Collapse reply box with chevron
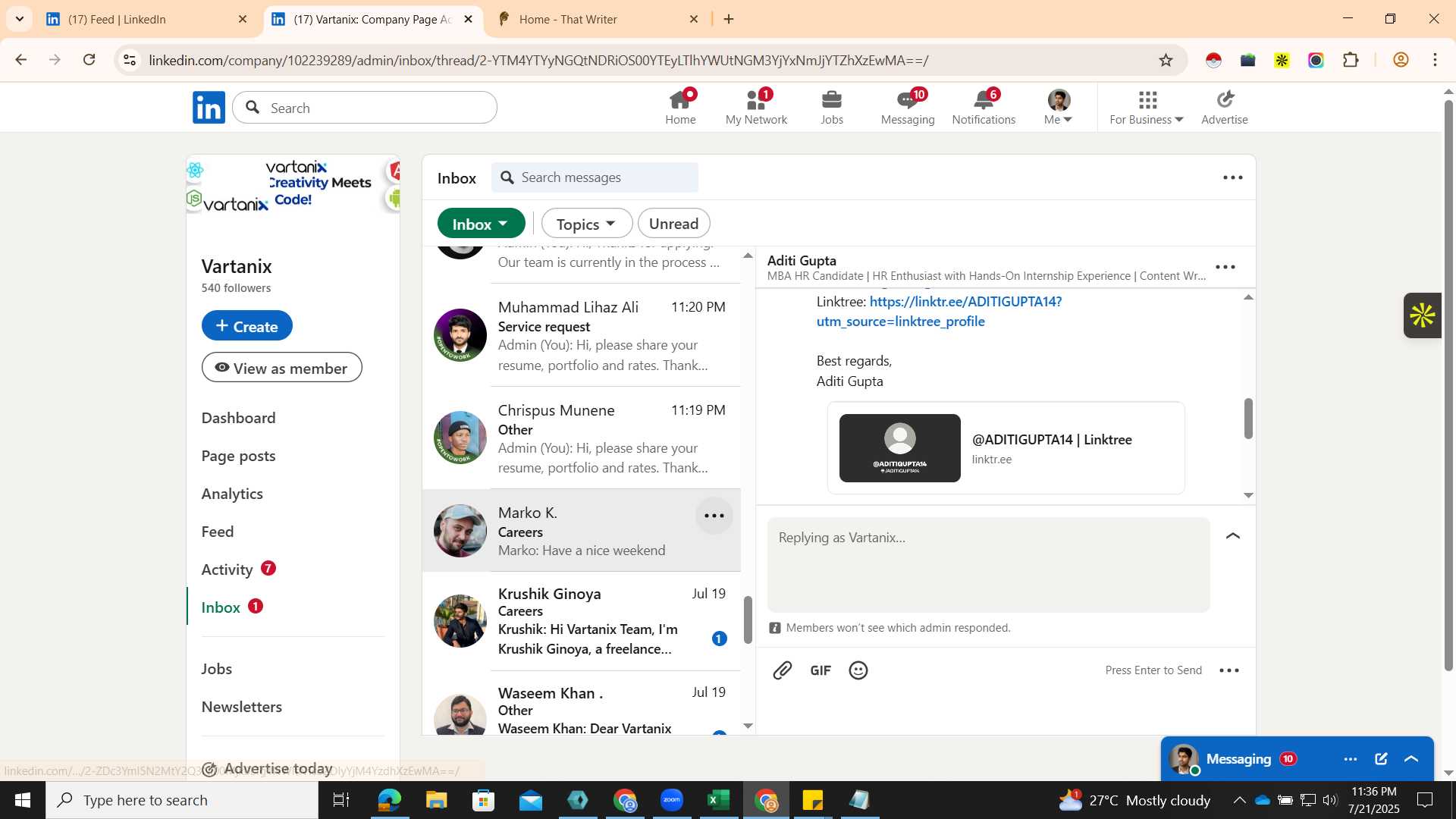This screenshot has height=819, width=1456. [x=1233, y=536]
